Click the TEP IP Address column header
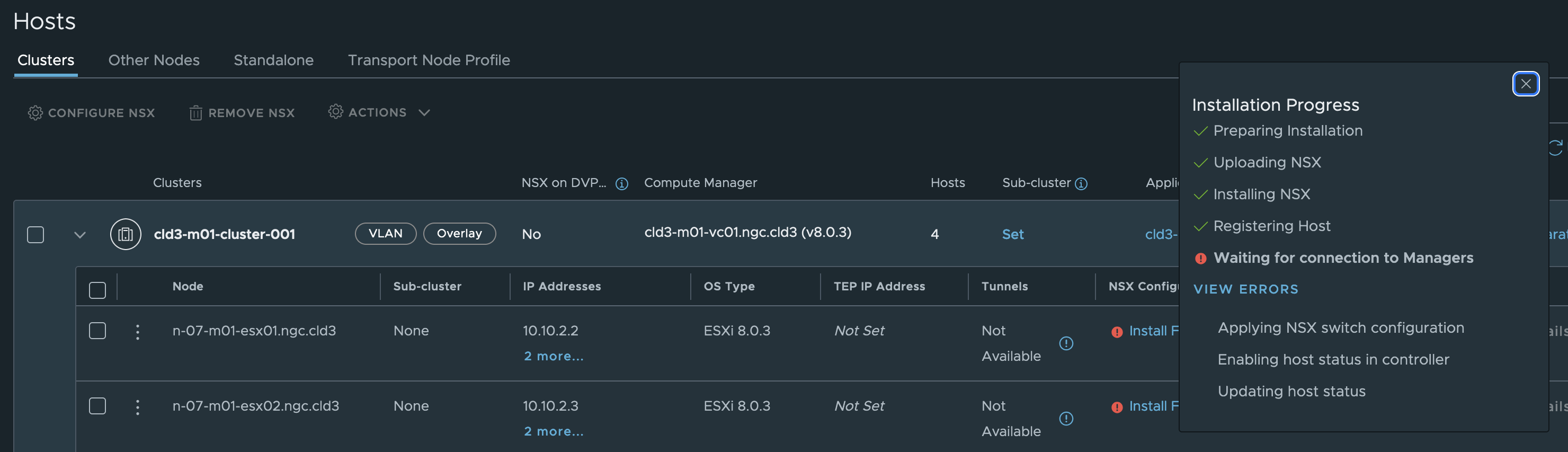Viewport: 1568px width, 452px height. pyautogui.click(x=879, y=286)
